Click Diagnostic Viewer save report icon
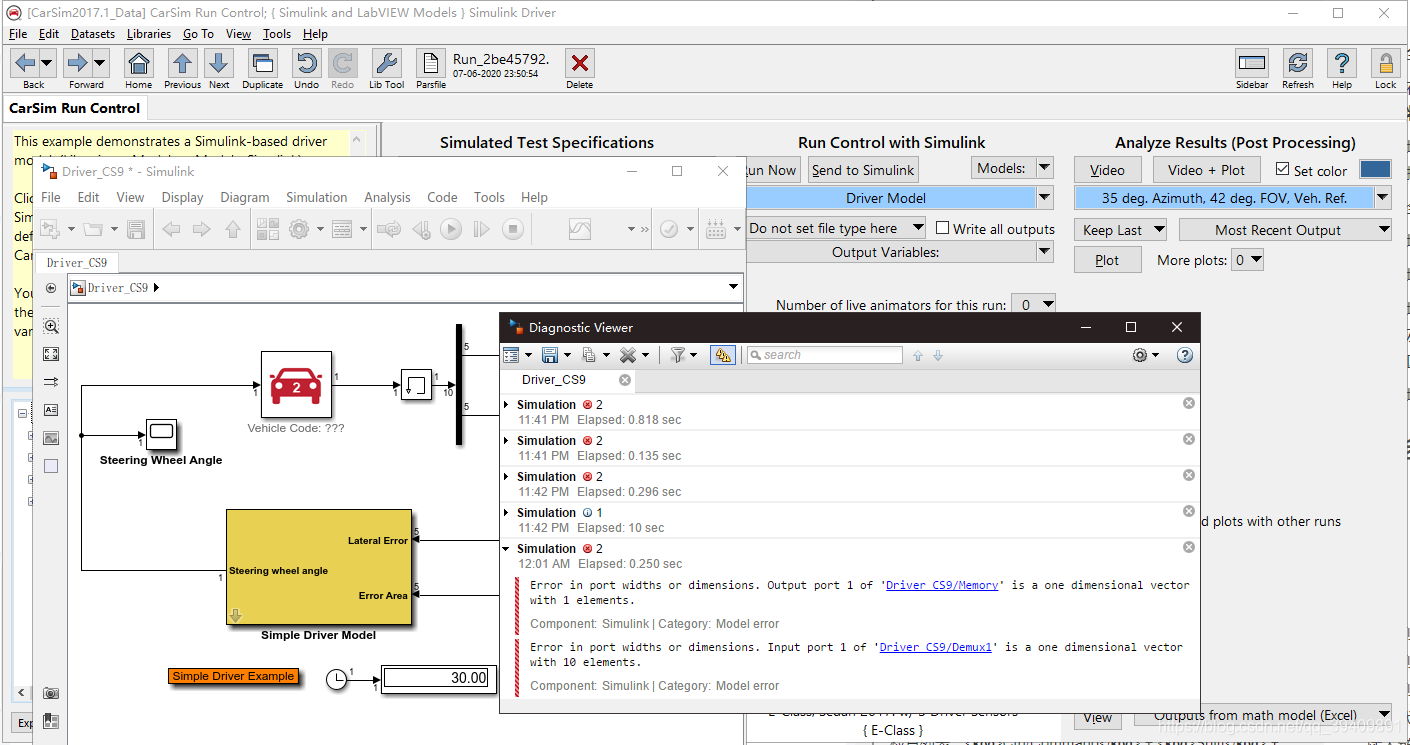 (x=549, y=355)
